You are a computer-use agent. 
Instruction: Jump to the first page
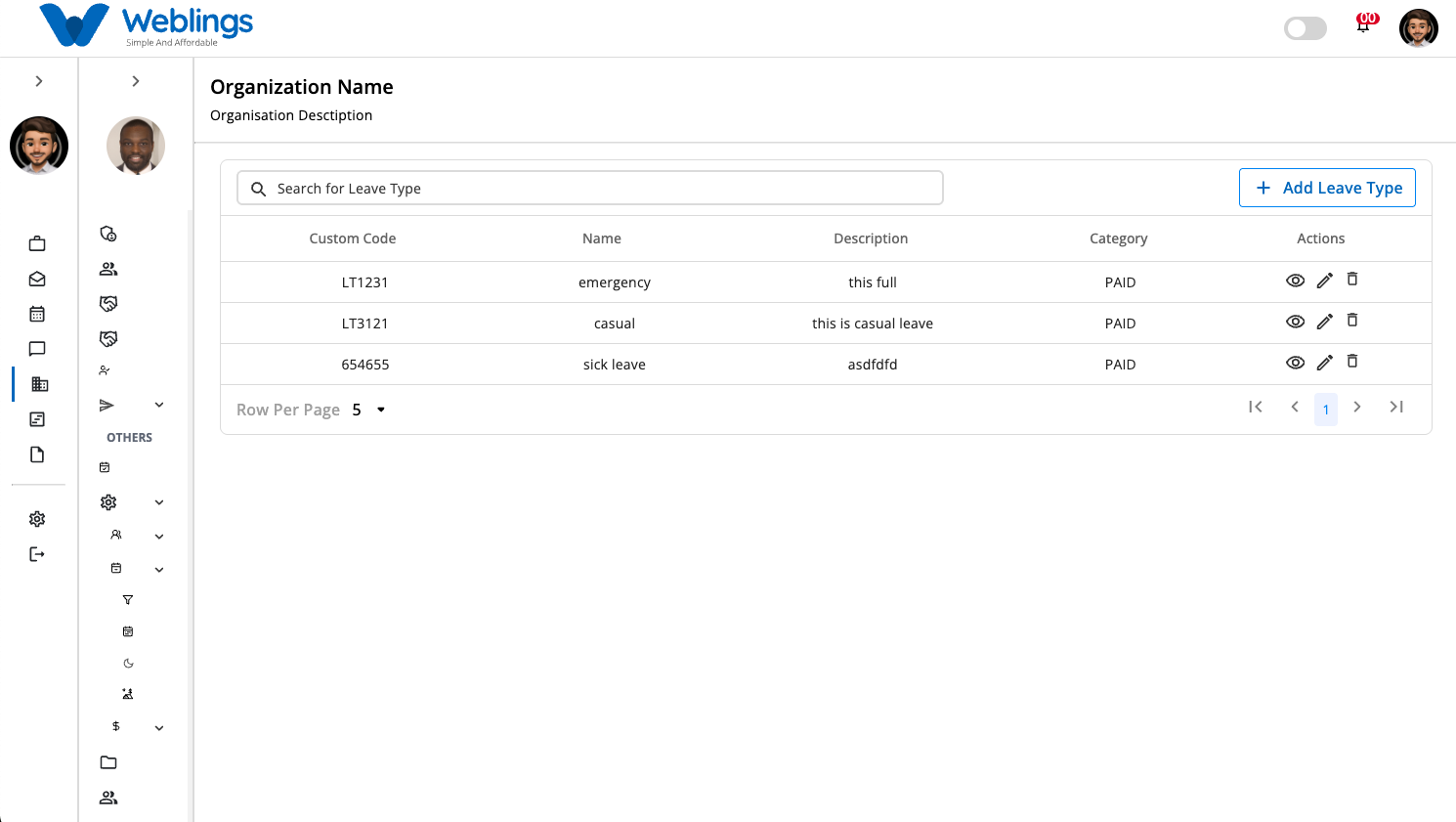[x=1256, y=407]
